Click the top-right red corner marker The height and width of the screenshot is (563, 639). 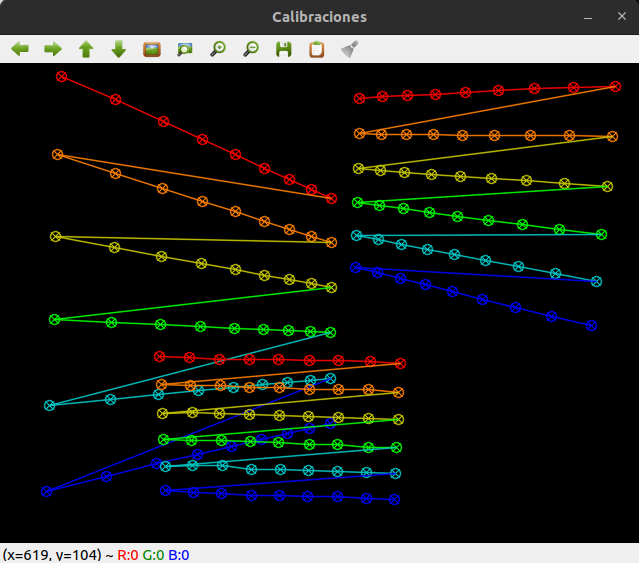[x=615, y=86]
